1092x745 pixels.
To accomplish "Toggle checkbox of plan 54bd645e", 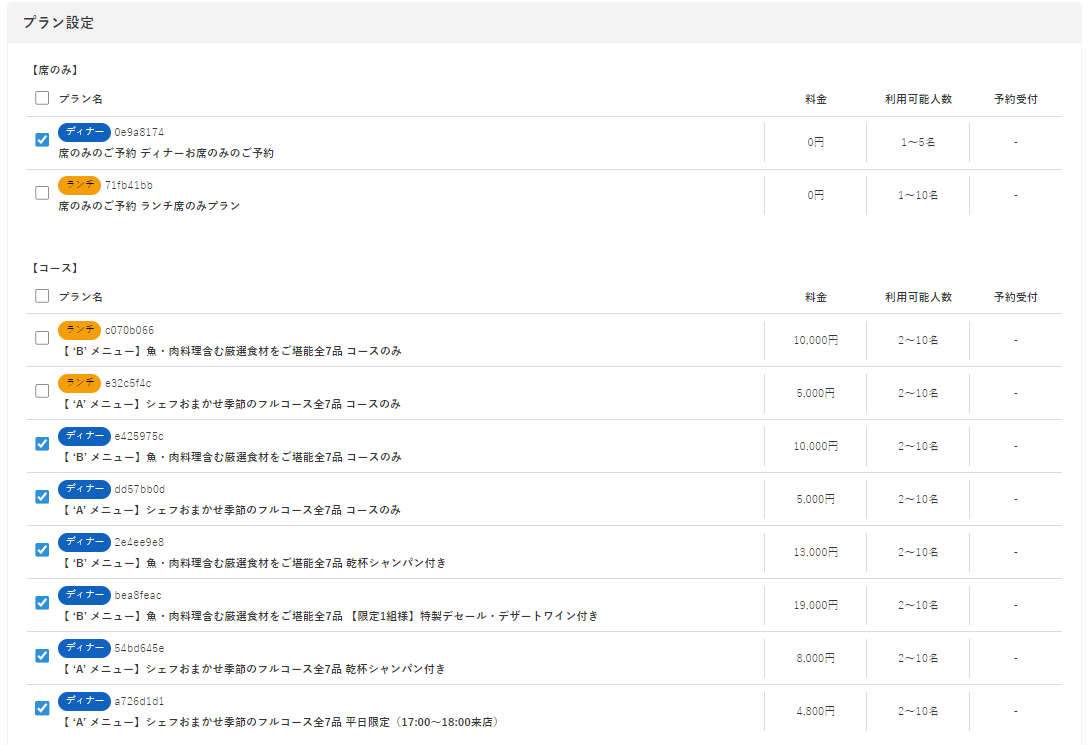I will pyautogui.click(x=42, y=656).
